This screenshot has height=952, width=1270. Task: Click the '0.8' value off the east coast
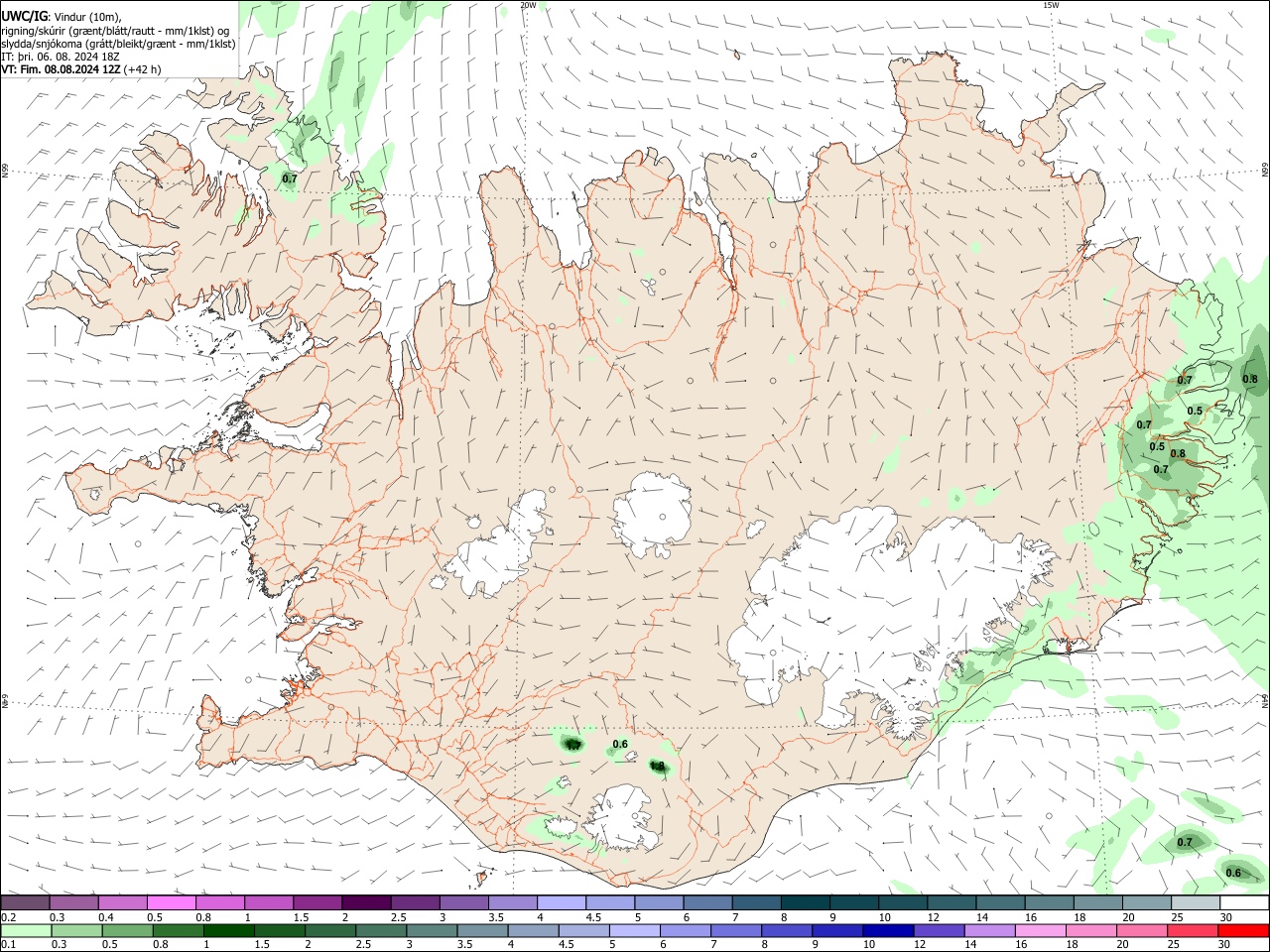[1250, 379]
